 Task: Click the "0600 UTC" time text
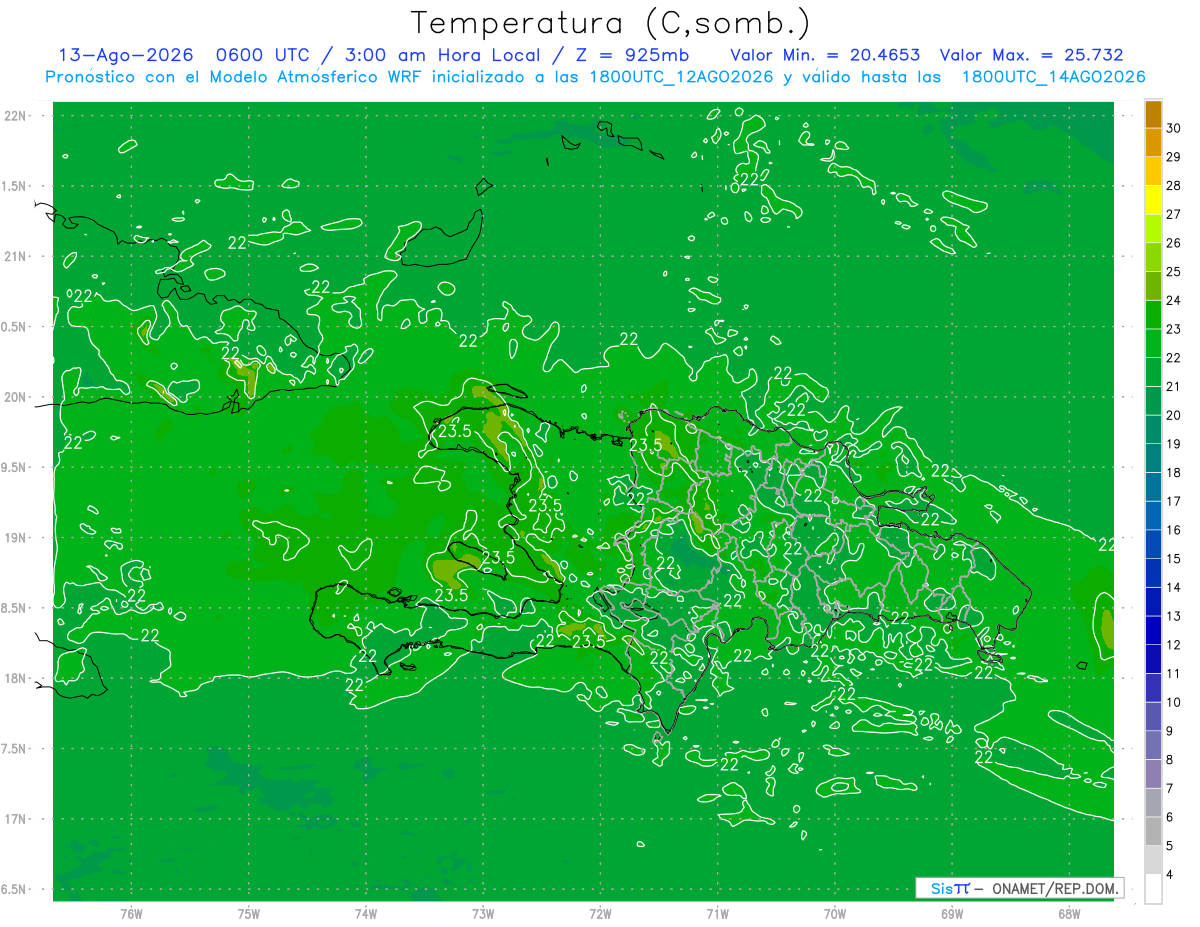pos(262,56)
